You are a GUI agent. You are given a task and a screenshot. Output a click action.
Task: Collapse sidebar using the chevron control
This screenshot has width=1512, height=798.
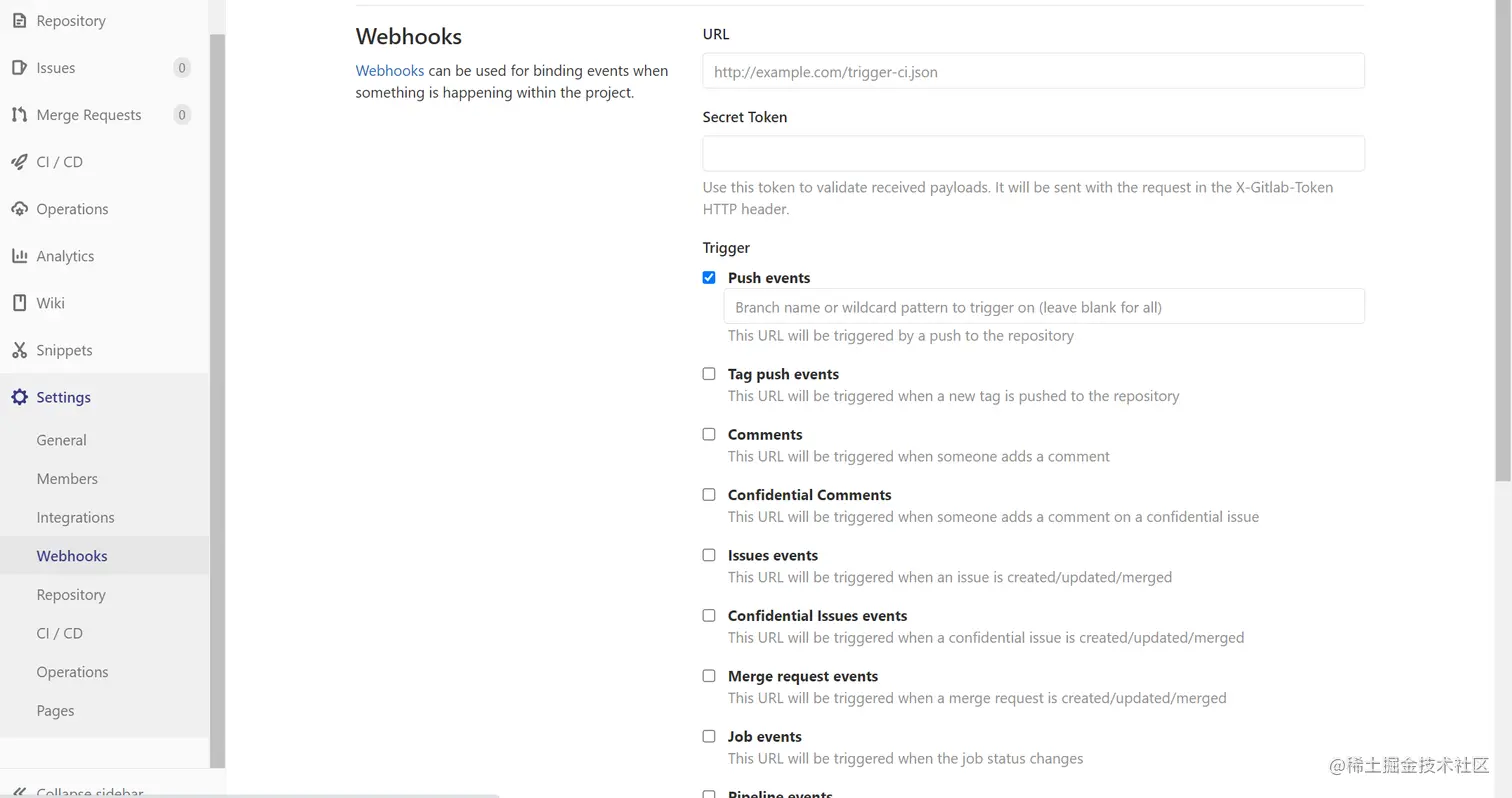pos(19,791)
